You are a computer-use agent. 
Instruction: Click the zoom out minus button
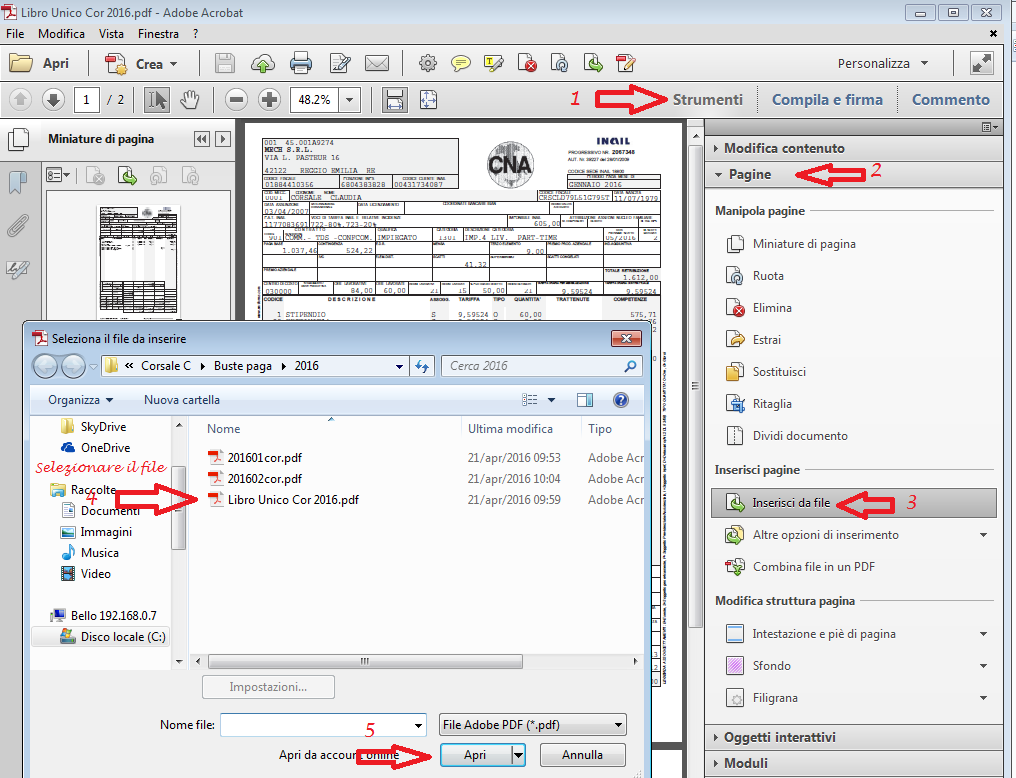coord(236,99)
